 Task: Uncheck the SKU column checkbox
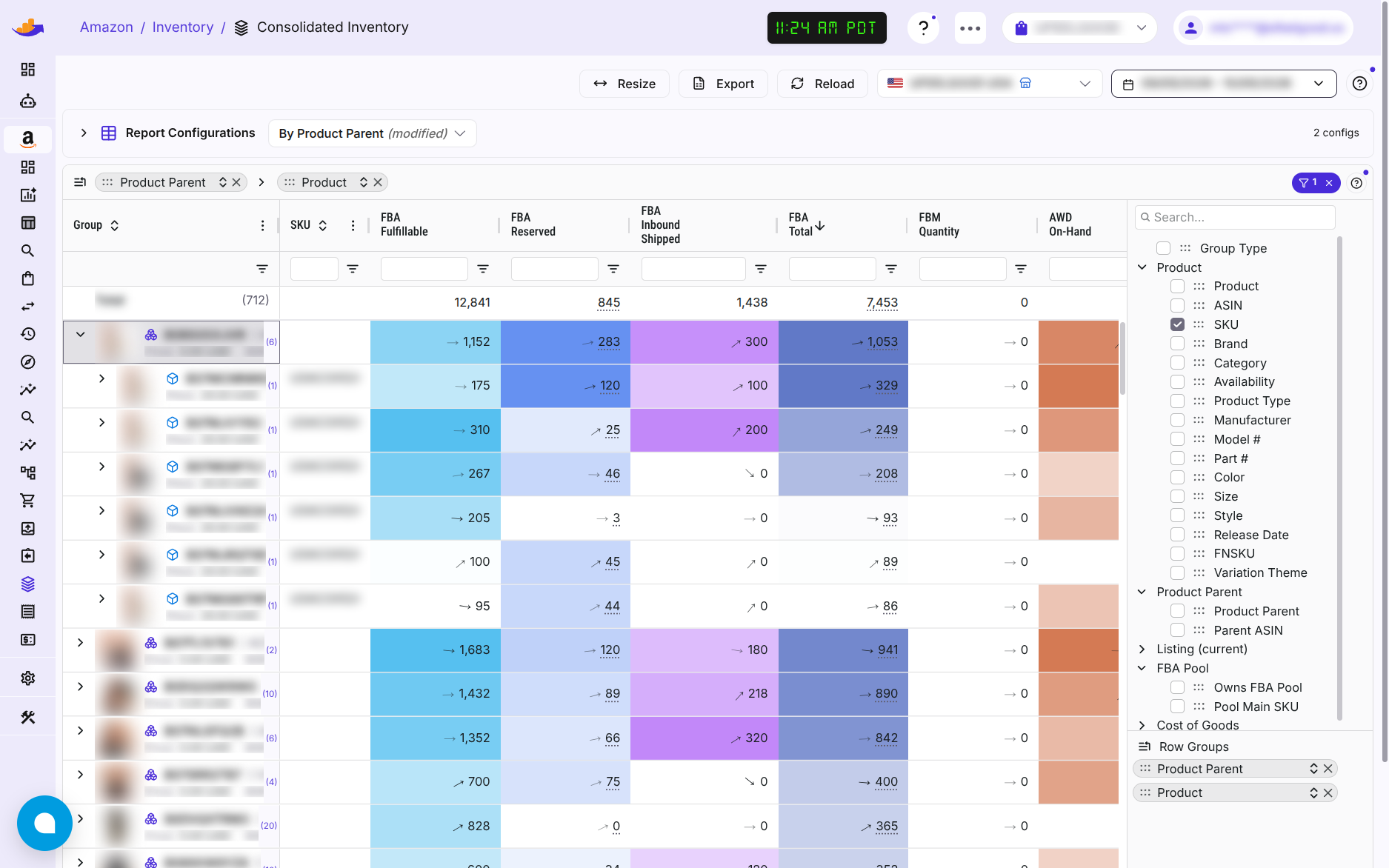pos(1177,324)
